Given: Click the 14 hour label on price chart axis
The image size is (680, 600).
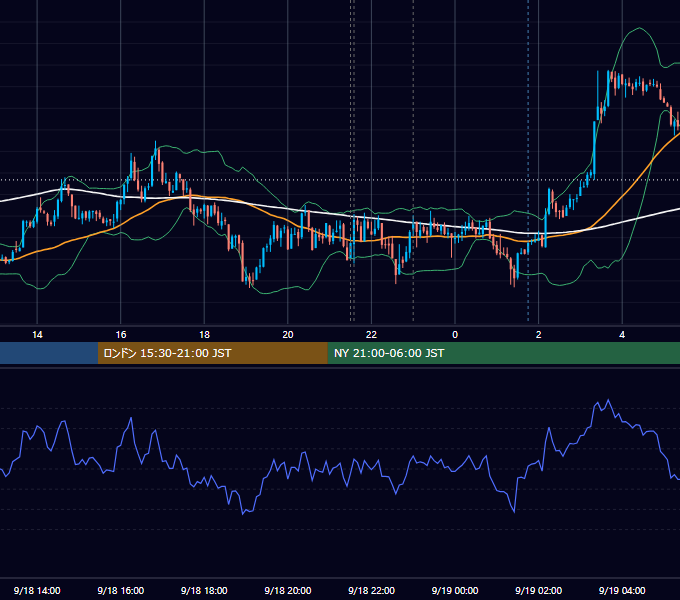Looking at the screenshot, I should [37, 335].
